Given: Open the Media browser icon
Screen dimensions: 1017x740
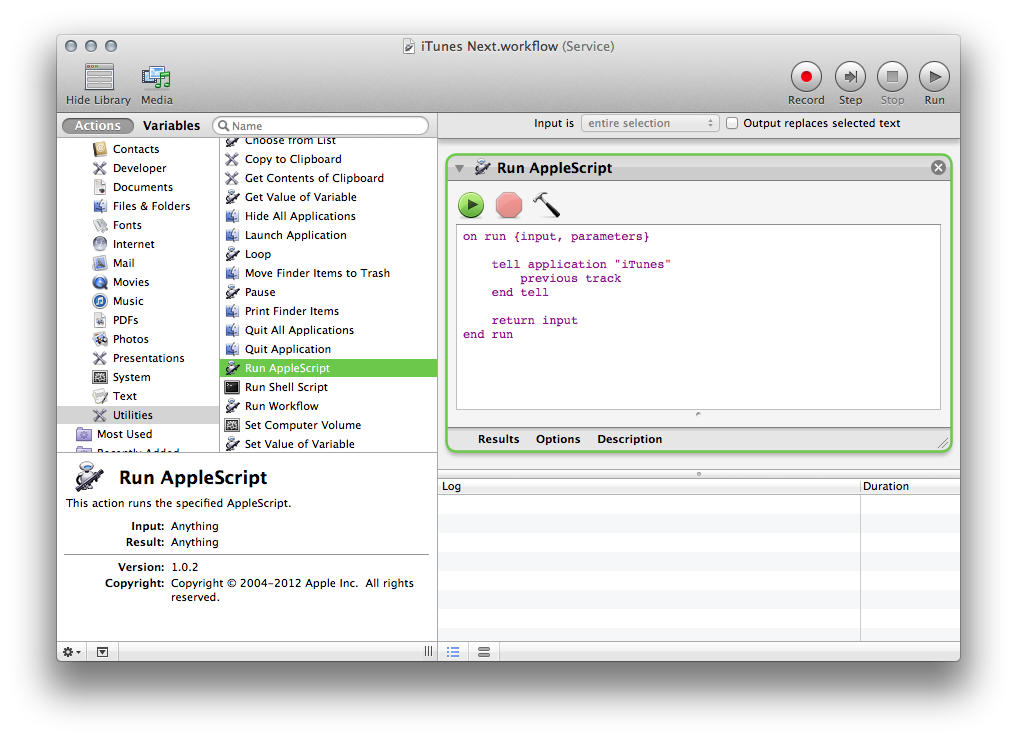Looking at the screenshot, I should click(x=156, y=77).
